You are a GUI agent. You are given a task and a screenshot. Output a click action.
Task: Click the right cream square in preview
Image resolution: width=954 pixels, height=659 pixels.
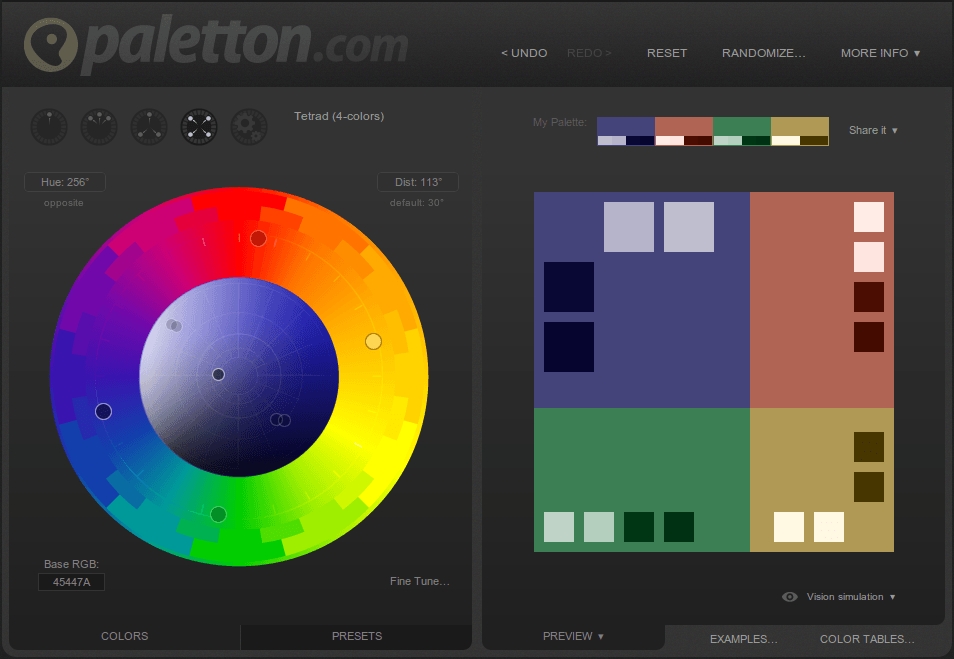click(x=829, y=527)
